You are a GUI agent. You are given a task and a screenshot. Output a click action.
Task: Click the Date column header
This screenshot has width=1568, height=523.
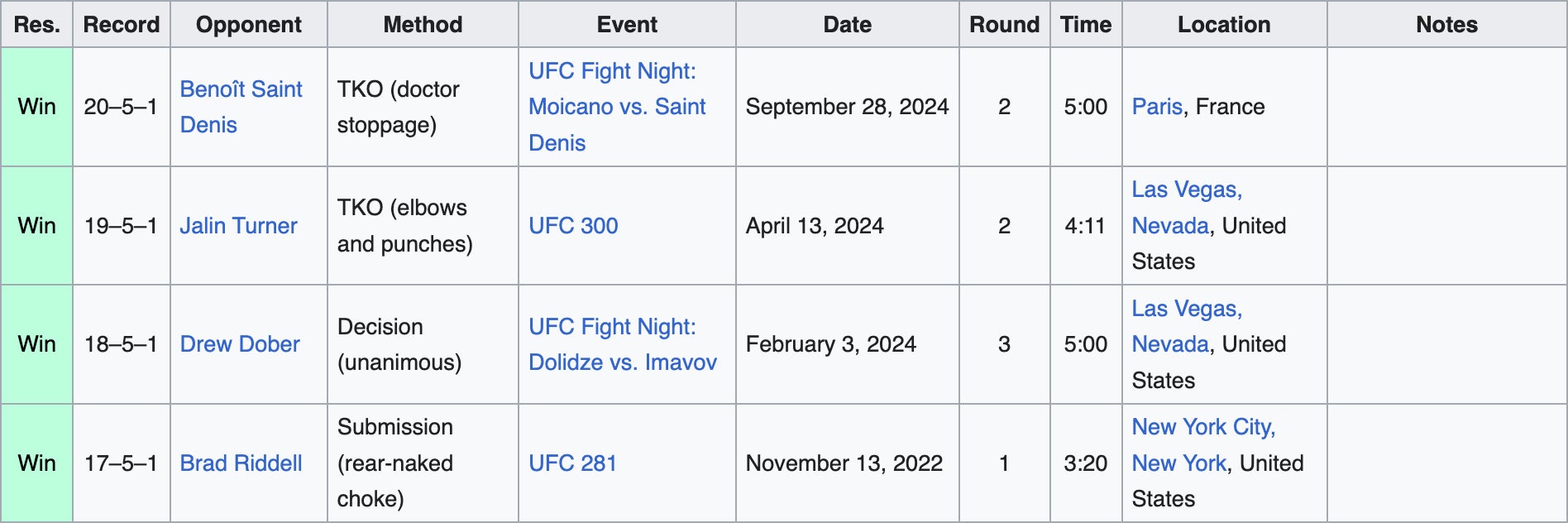[847, 25]
